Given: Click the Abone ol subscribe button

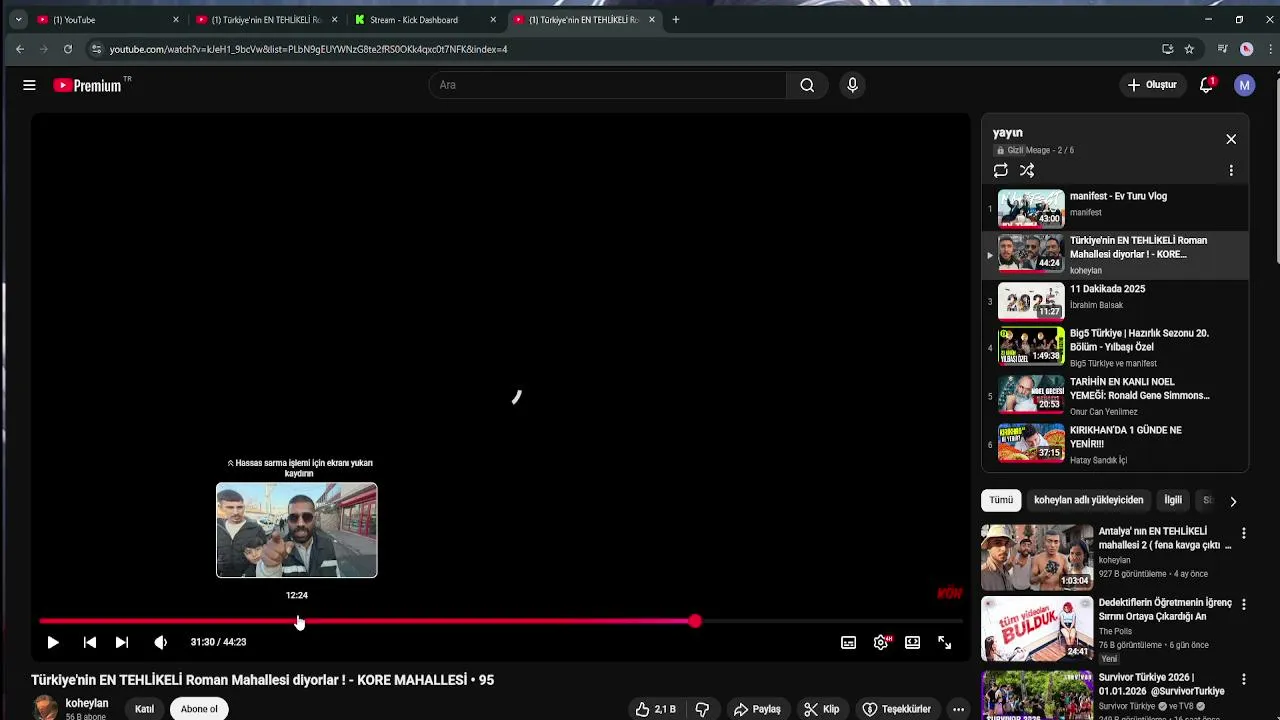Looking at the screenshot, I should point(199,709).
